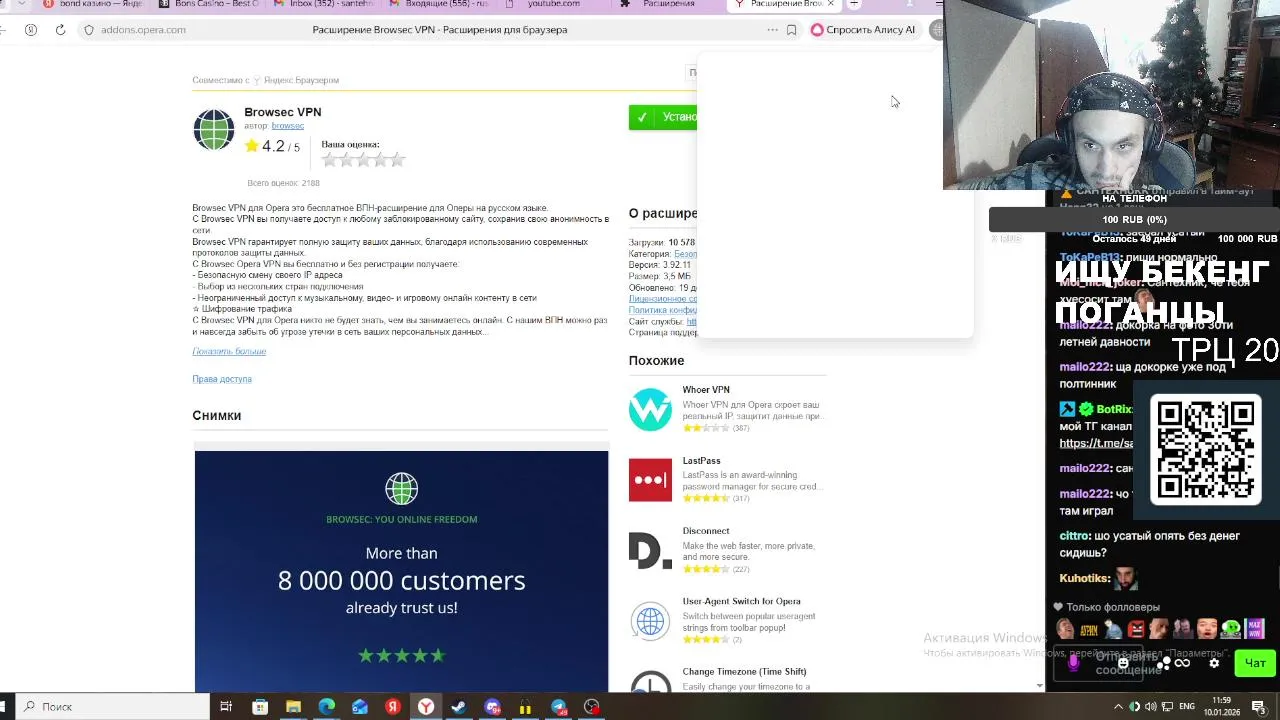Show hidden system tray icons
The image size is (1280, 720).
click(1117, 707)
